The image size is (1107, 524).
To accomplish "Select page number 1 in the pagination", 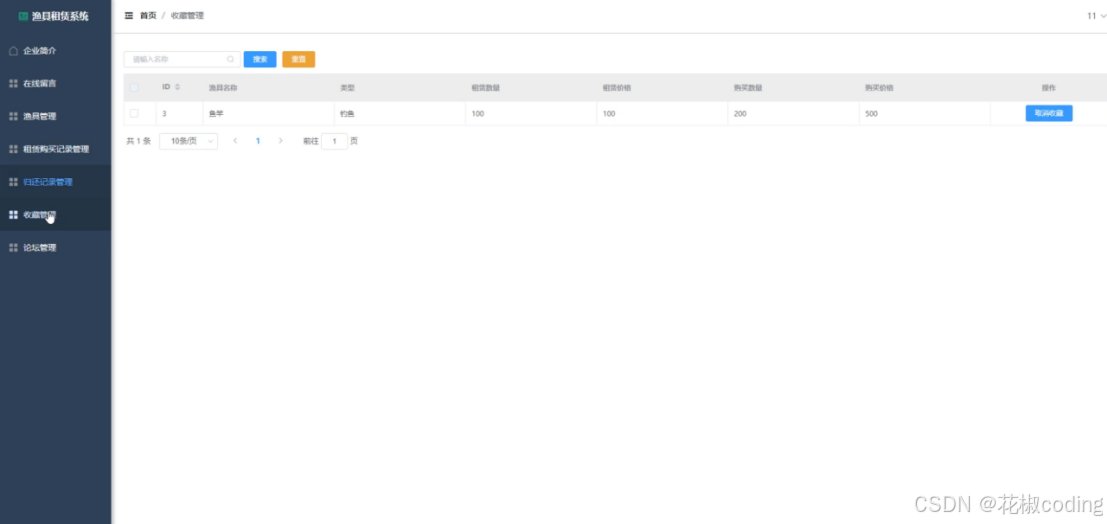I will [x=258, y=141].
